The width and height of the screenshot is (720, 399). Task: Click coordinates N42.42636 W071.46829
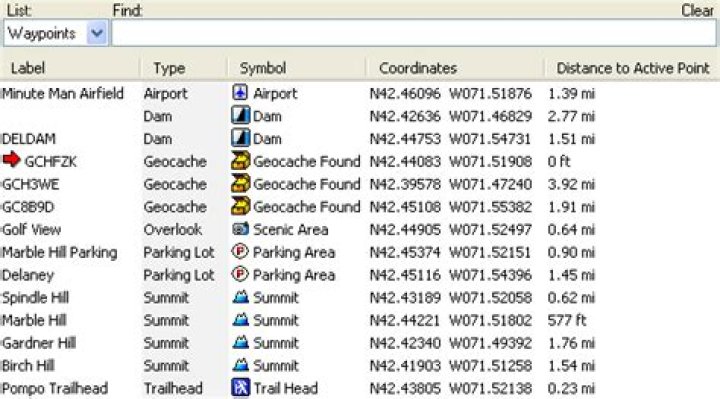click(x=450, y=116)
